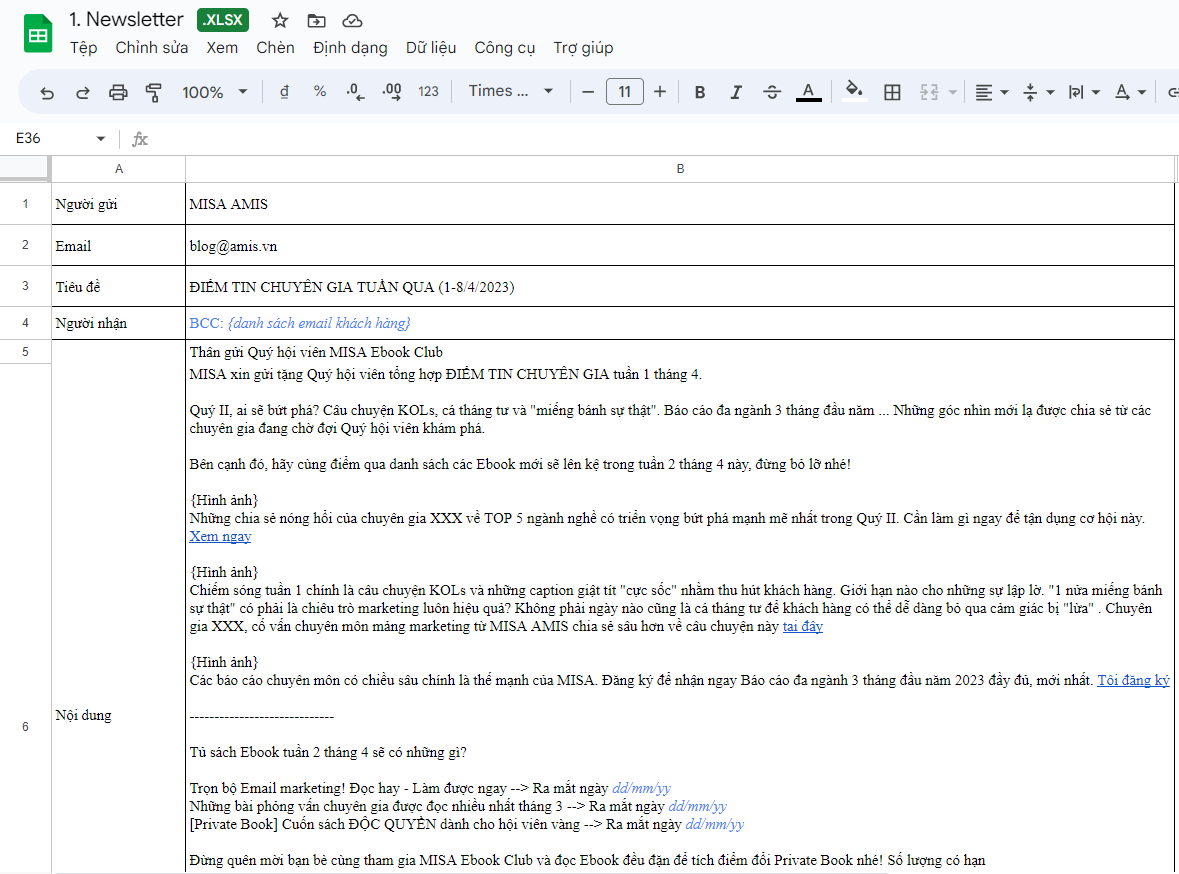
Task: Toggle italic formatting
Action: [x=735, y=92]
